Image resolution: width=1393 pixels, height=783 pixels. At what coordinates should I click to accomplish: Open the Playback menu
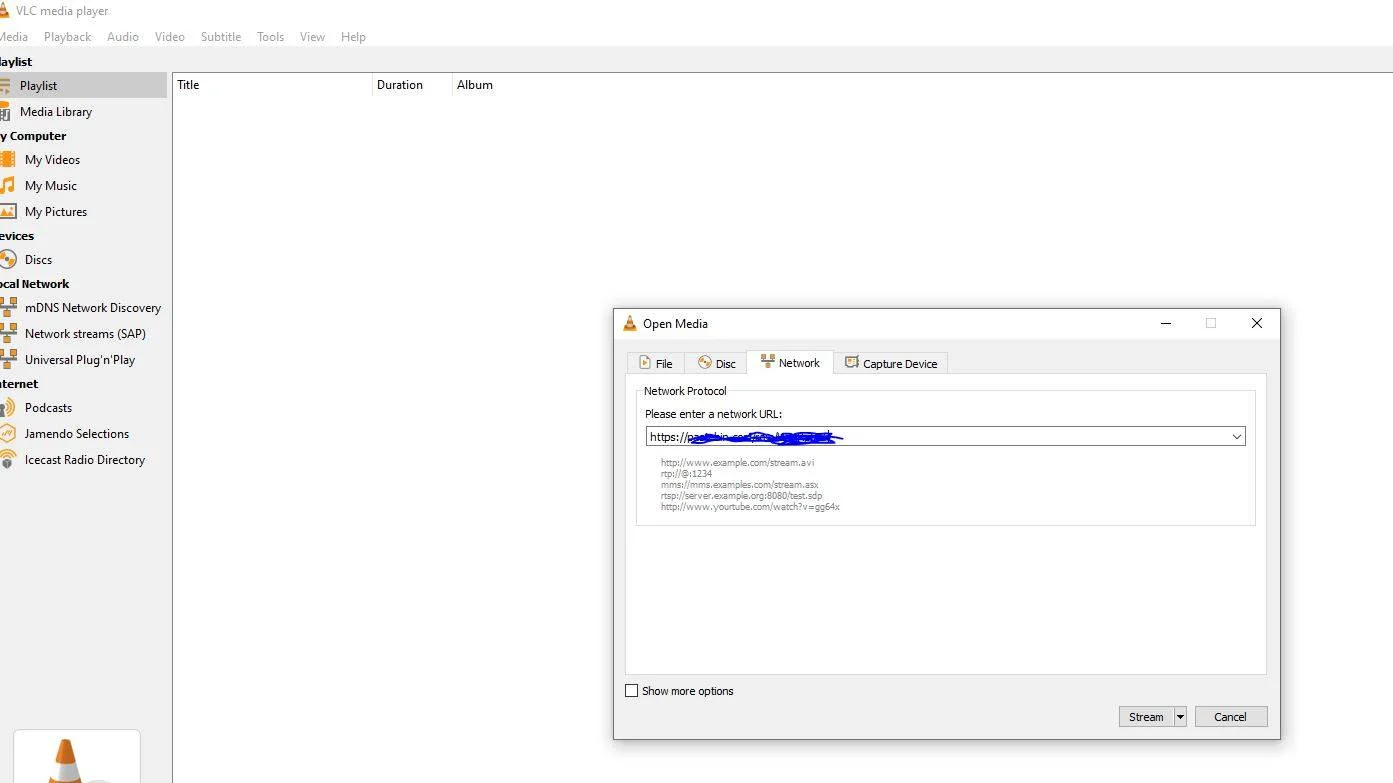point(68,37)
